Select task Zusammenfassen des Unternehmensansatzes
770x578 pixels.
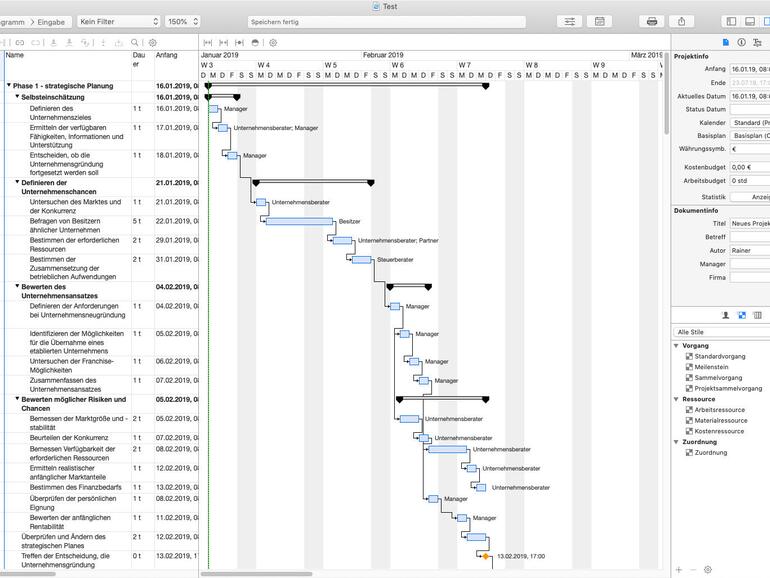click(x=65, y=385)
